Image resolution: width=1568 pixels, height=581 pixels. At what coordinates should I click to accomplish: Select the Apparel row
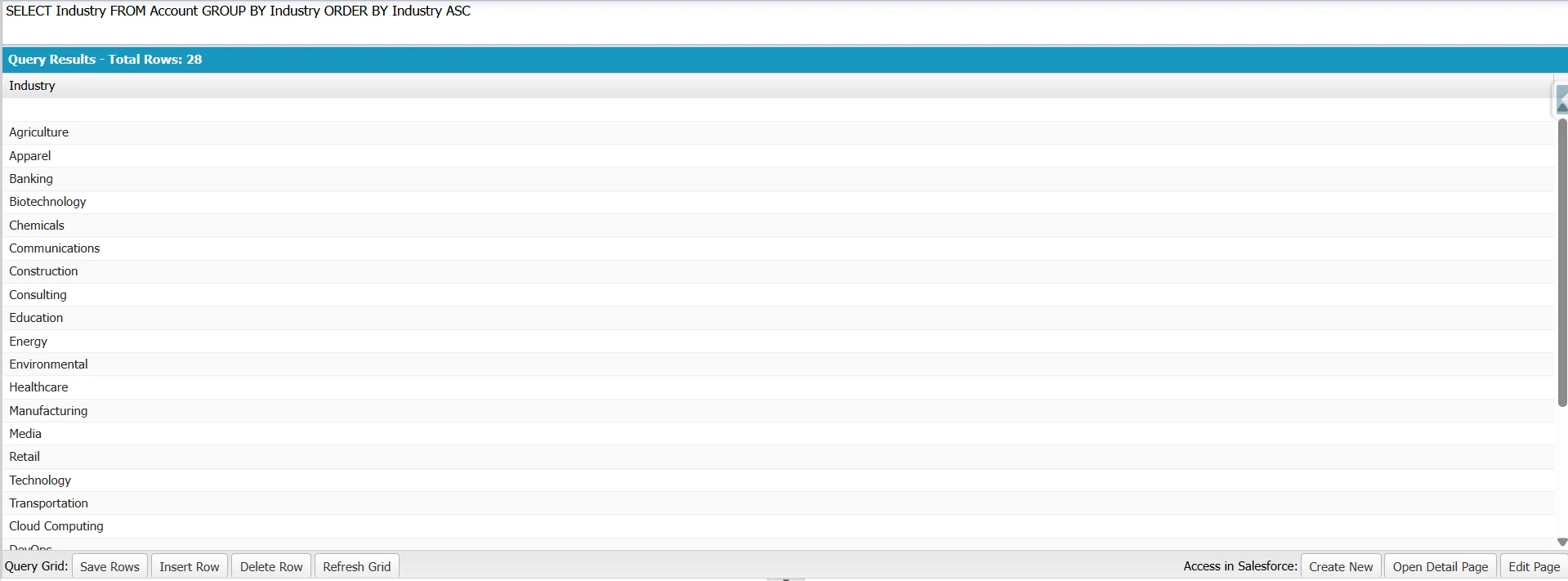778,156
